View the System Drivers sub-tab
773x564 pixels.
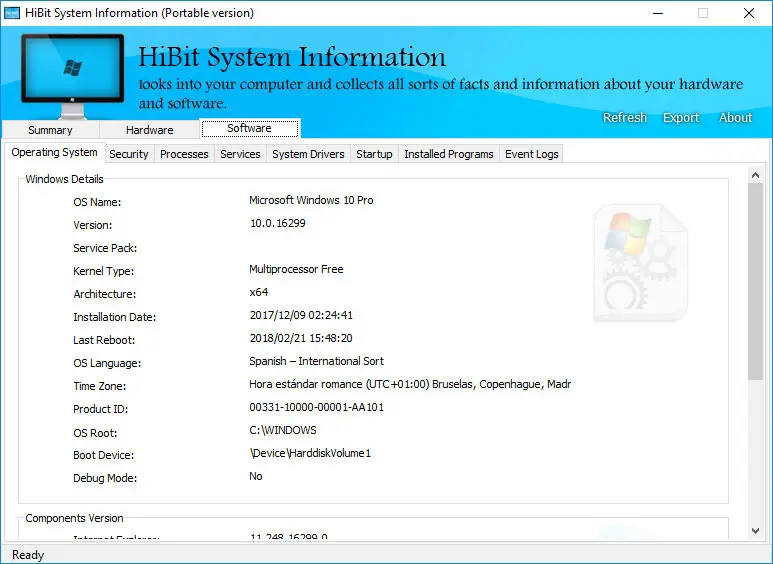[x=308, y=154]
